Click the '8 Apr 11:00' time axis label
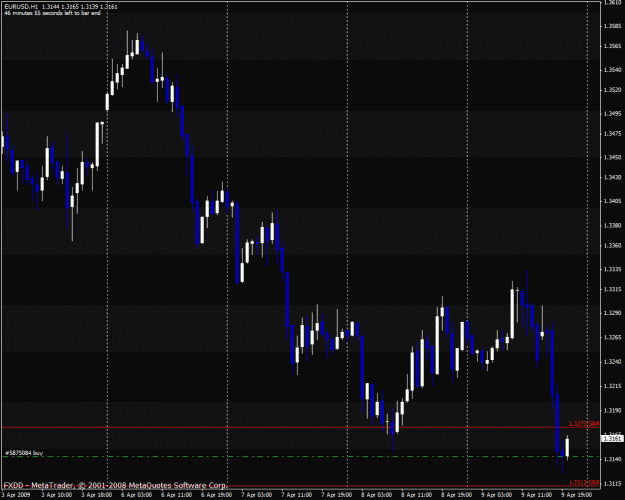 (417, 495)
